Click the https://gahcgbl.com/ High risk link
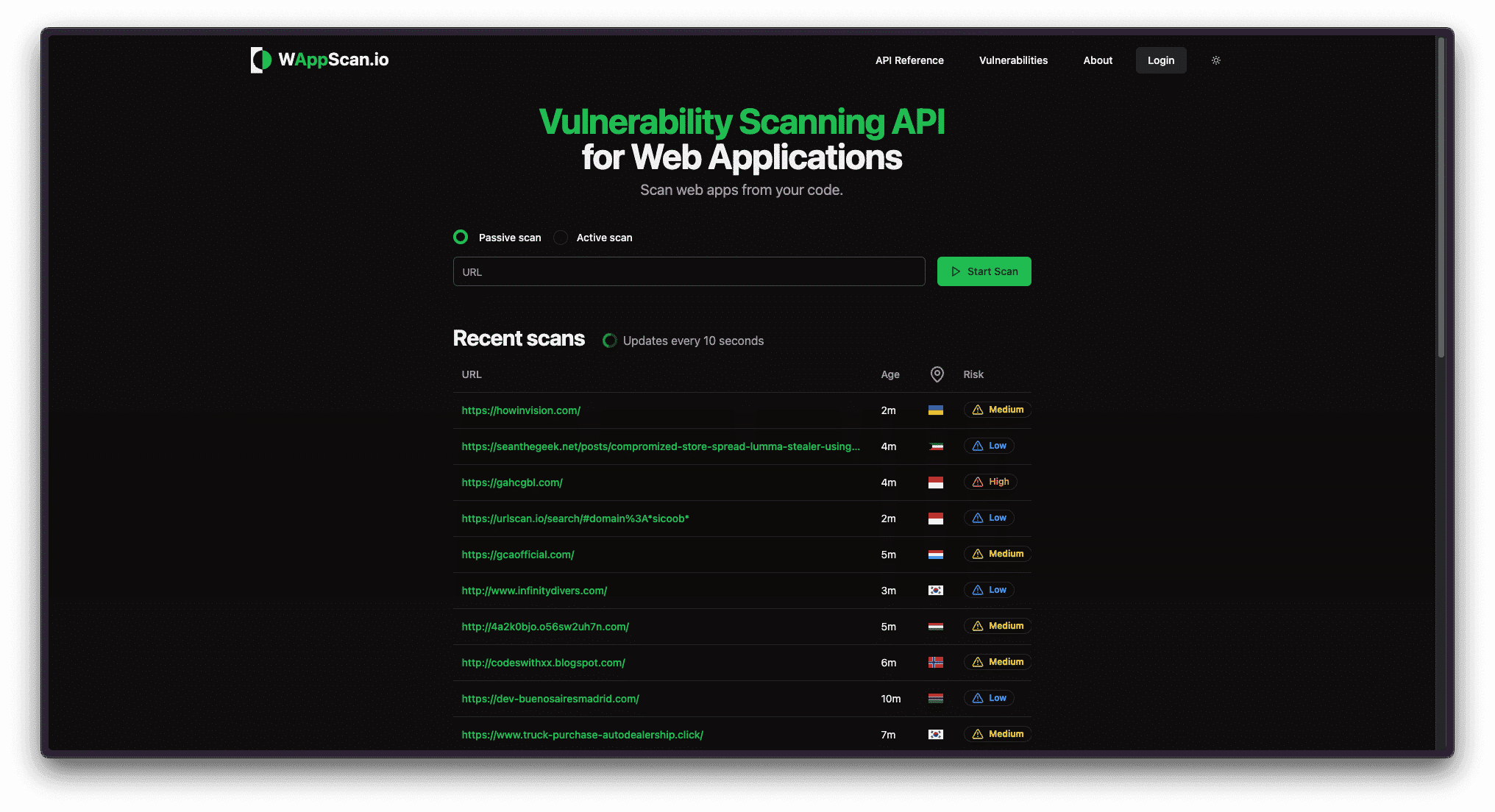Viewport: 1495px width, 812px height. coord(511,481)
